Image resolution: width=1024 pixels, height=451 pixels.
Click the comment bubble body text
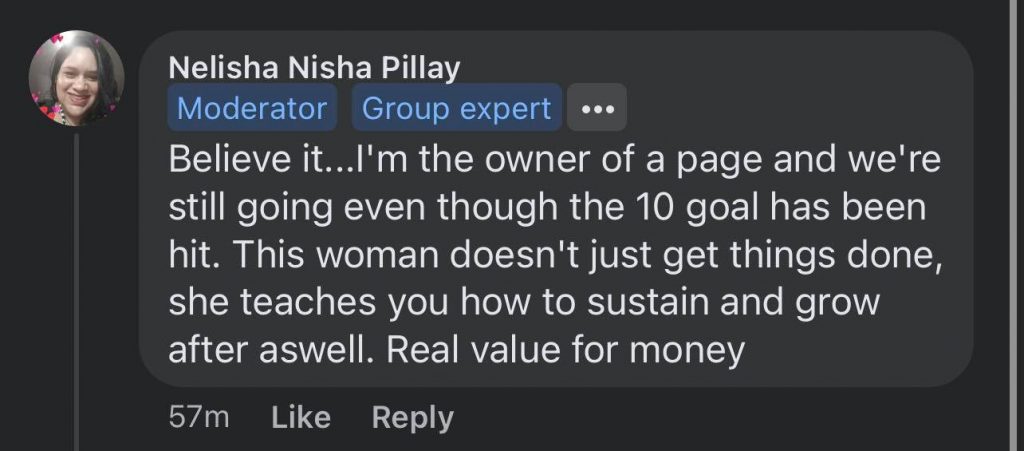tap(555, 256)
